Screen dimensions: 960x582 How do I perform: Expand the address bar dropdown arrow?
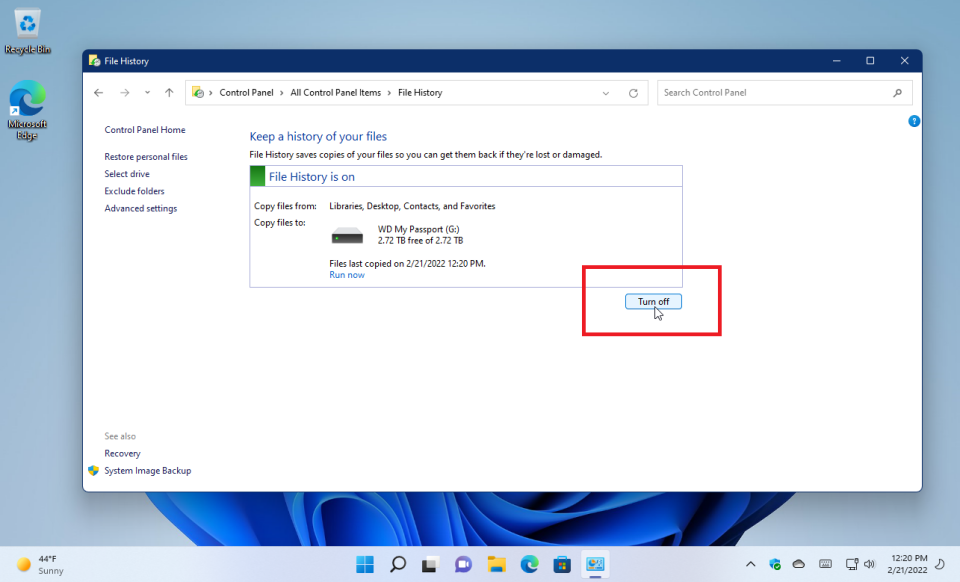pos(605,92)
